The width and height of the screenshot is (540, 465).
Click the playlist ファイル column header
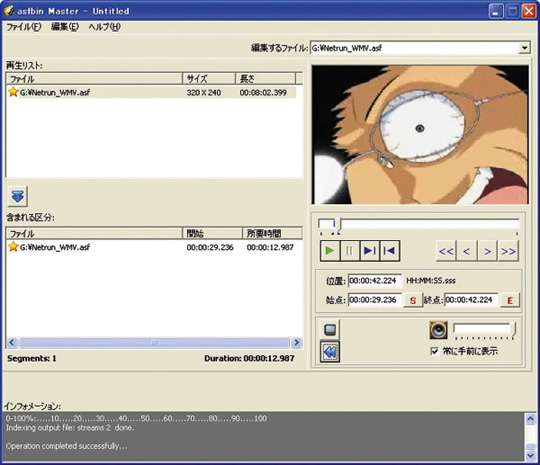(94, 79)
